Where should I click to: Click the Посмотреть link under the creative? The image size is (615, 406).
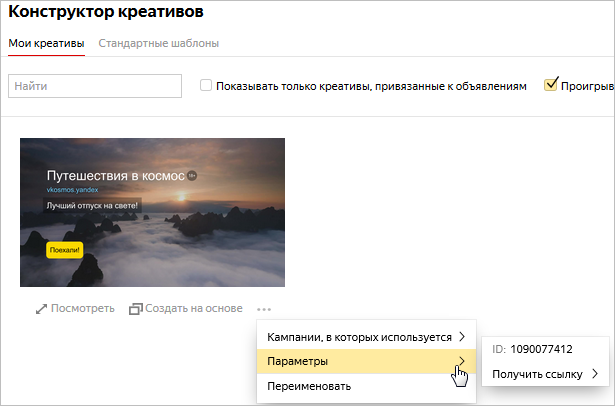(83, 309)
